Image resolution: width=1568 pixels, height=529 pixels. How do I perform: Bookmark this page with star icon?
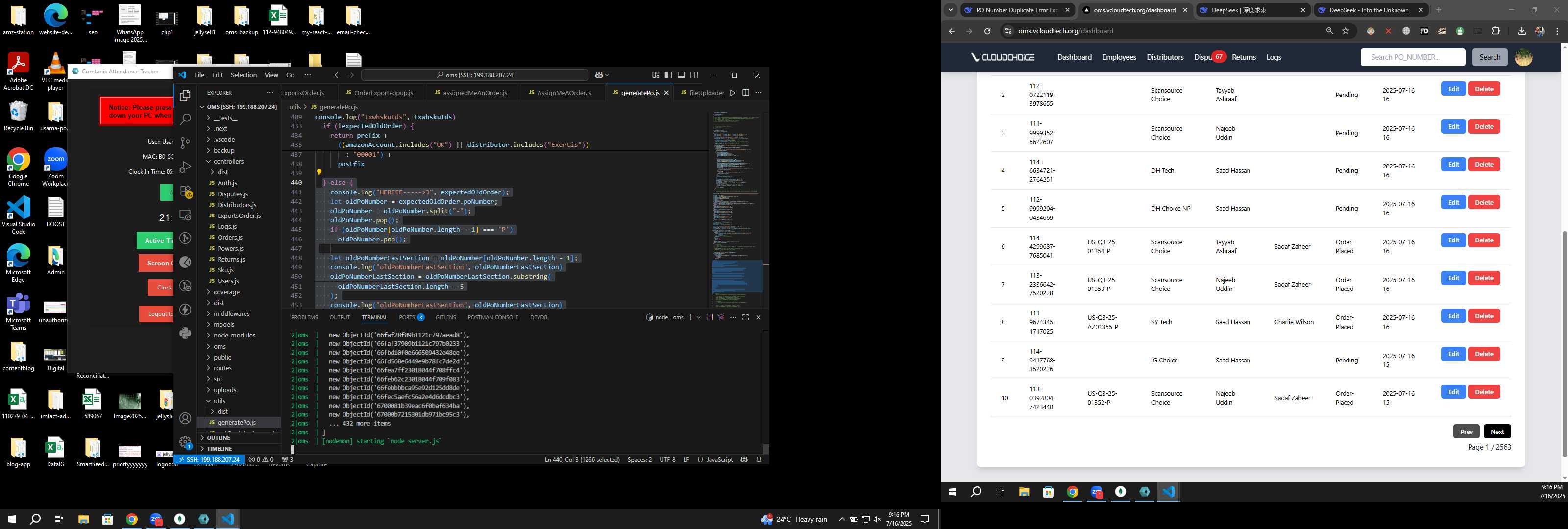pyautogui.click(x=1346, y=31)
